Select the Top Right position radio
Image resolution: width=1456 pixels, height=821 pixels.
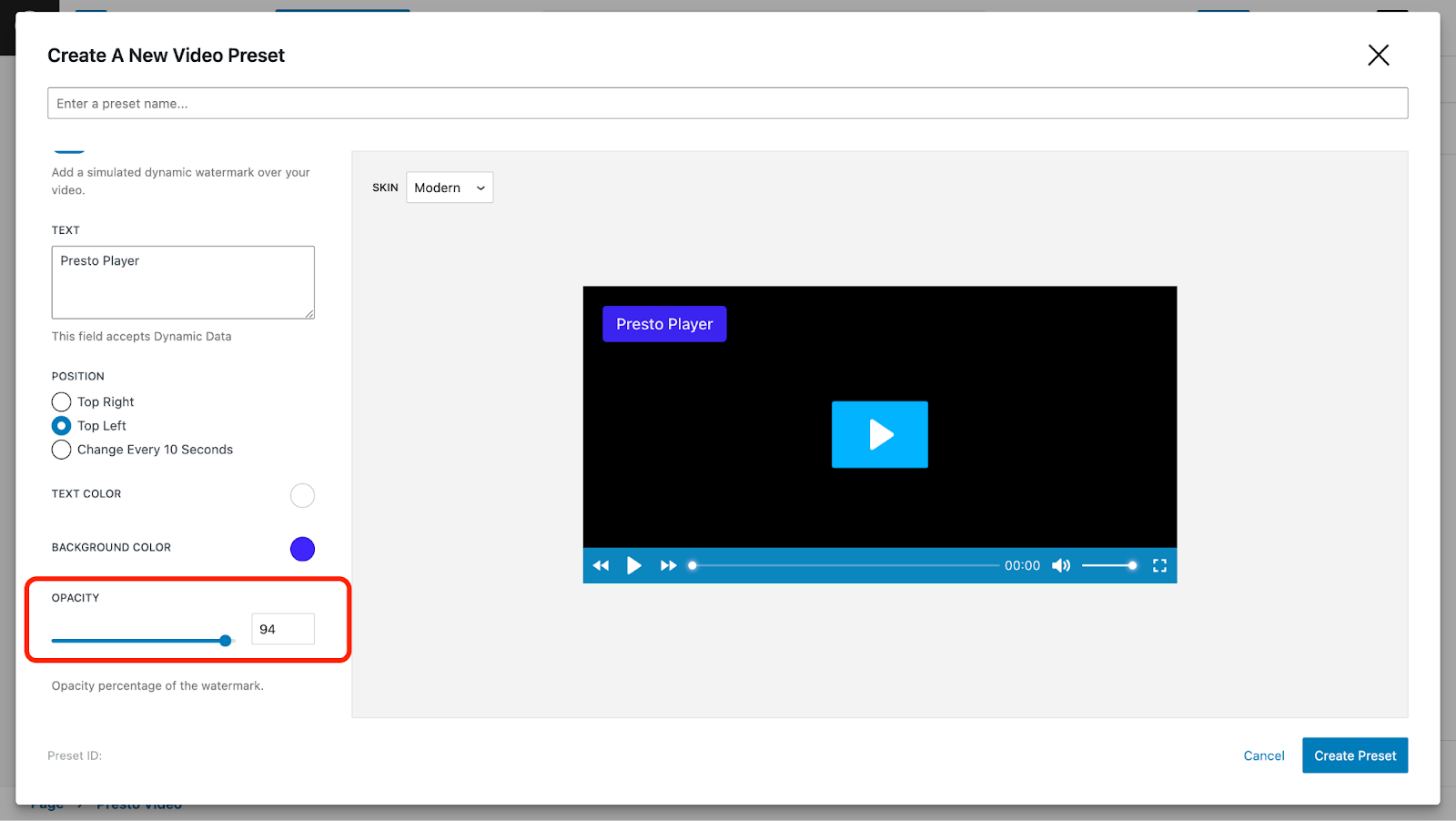click(62, 401)
